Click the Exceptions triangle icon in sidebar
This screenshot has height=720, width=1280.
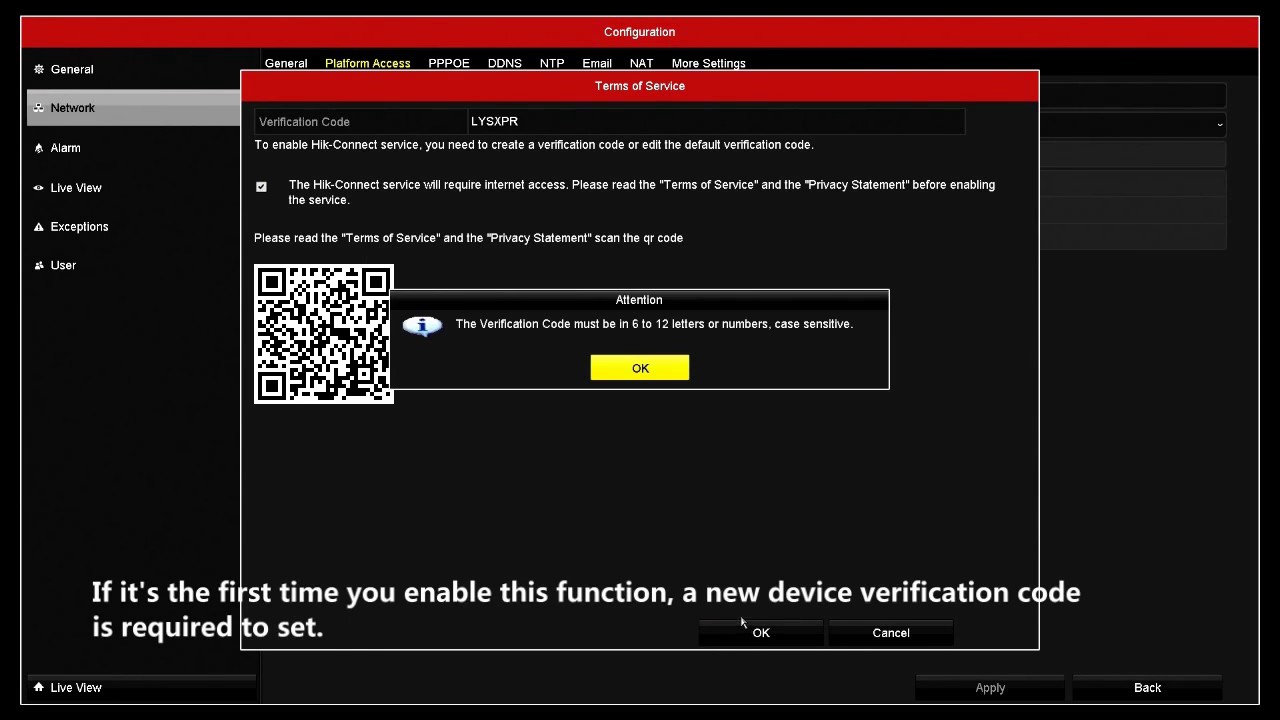coord(39,227)
